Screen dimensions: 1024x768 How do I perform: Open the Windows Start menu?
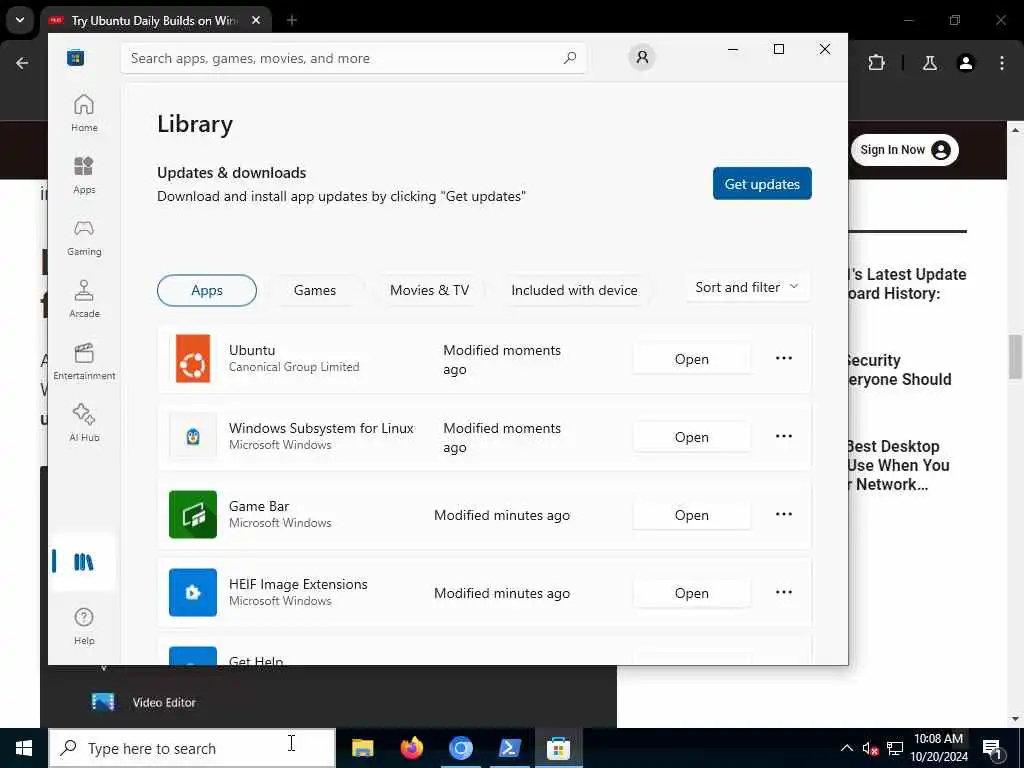click(x=24, y=748)
